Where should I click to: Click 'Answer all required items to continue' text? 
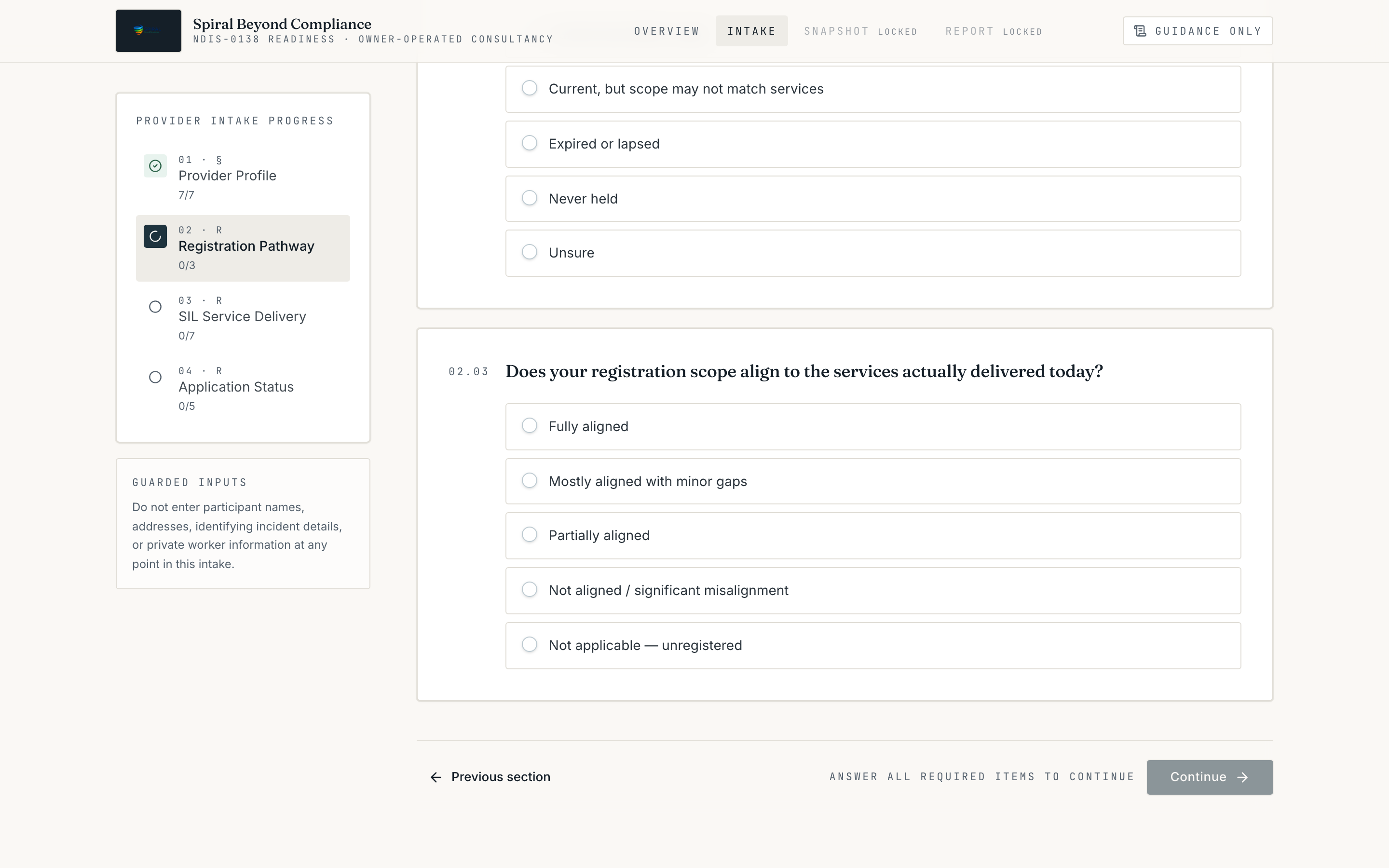click(x=981, y=777)
